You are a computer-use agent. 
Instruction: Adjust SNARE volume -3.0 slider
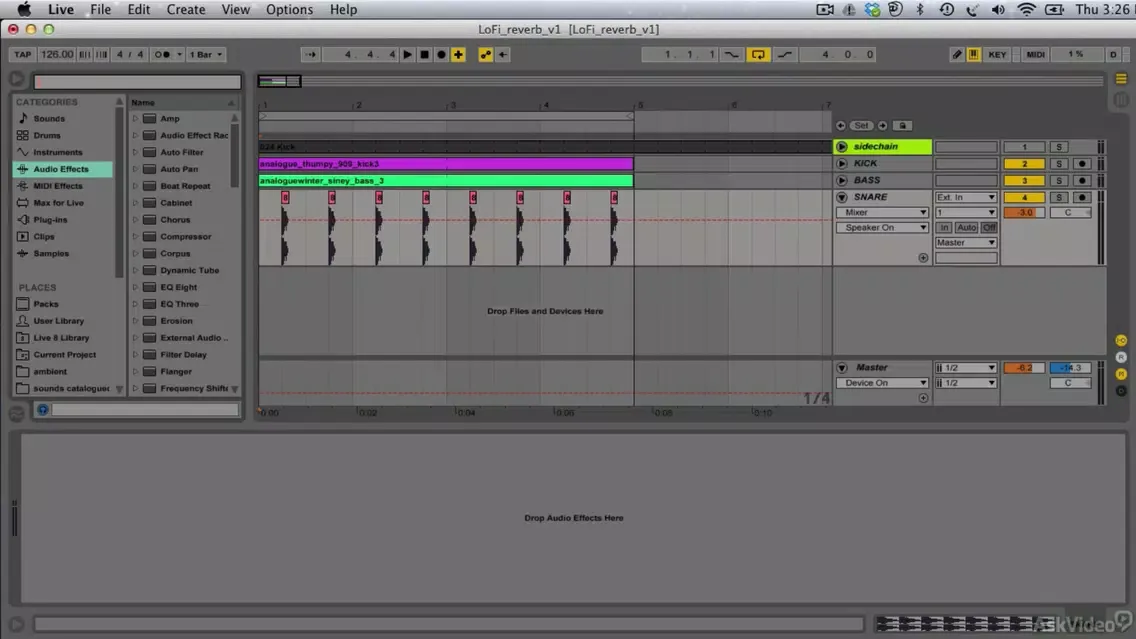point(1024,212)
